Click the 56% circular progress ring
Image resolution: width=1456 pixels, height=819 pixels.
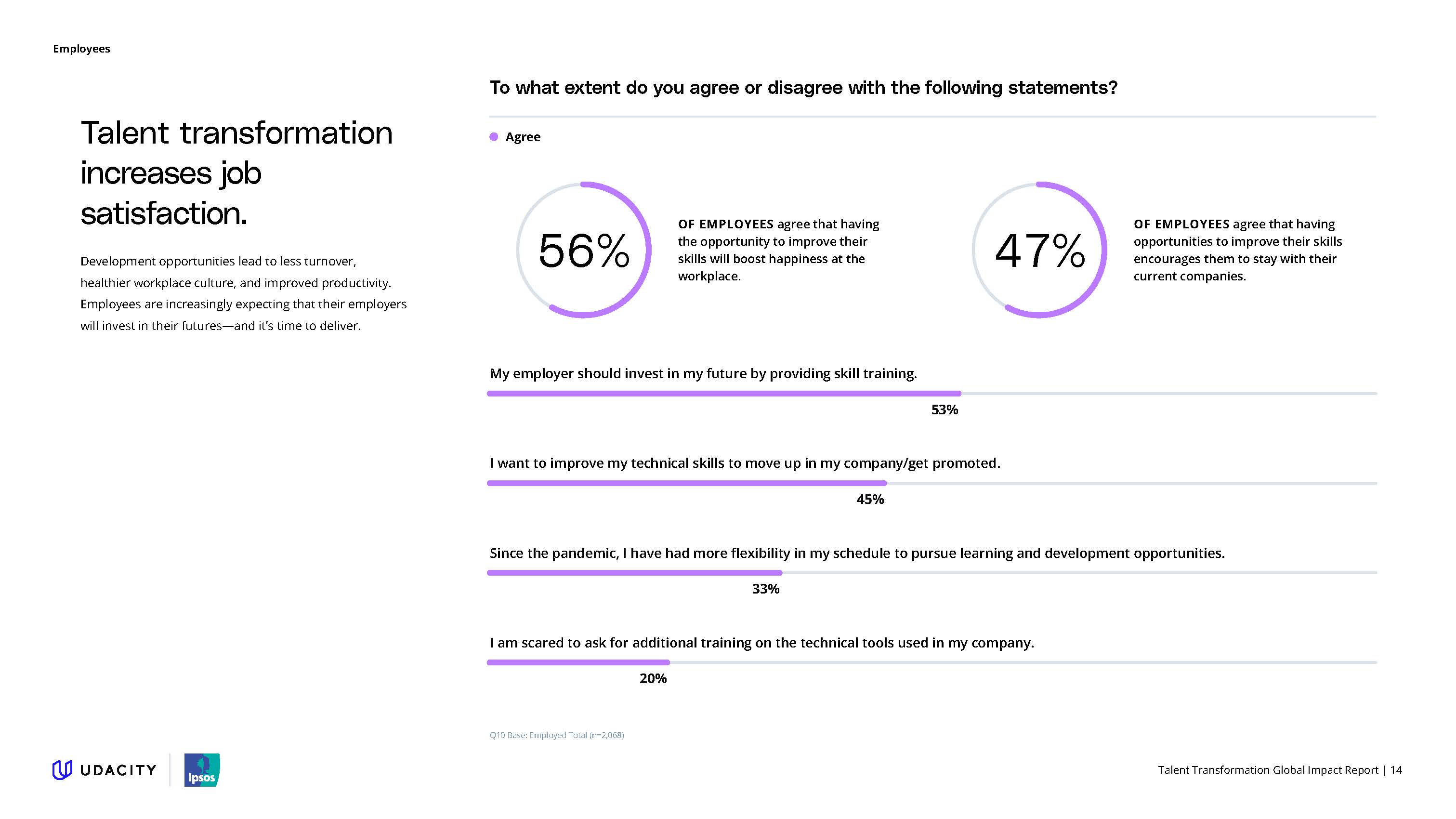pyautogui.click(x=583, y=250)
